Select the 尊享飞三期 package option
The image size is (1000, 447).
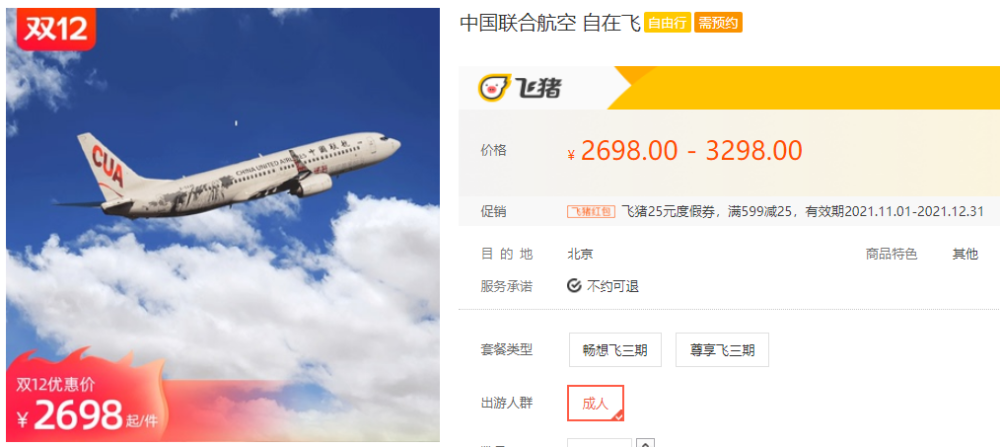tap(722, 350)
